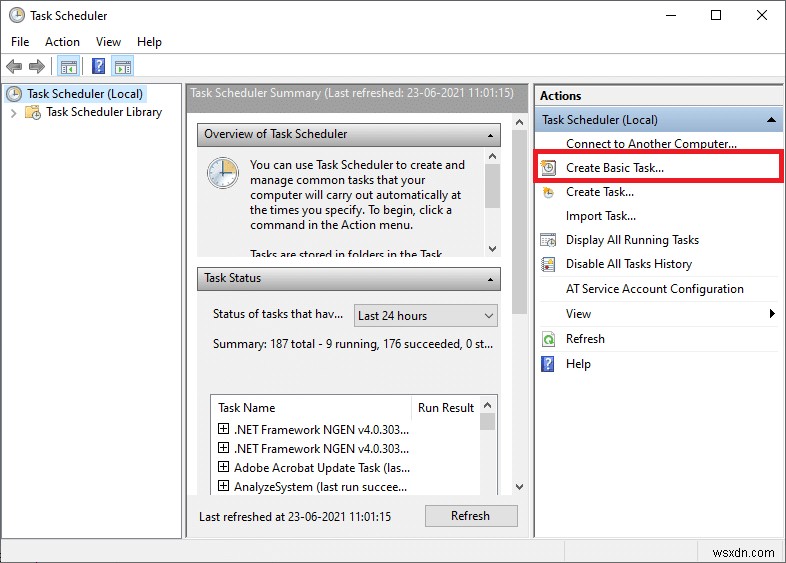
Task: Click Overview text scrollbar down arrow
Action: [x=492, y=249]
